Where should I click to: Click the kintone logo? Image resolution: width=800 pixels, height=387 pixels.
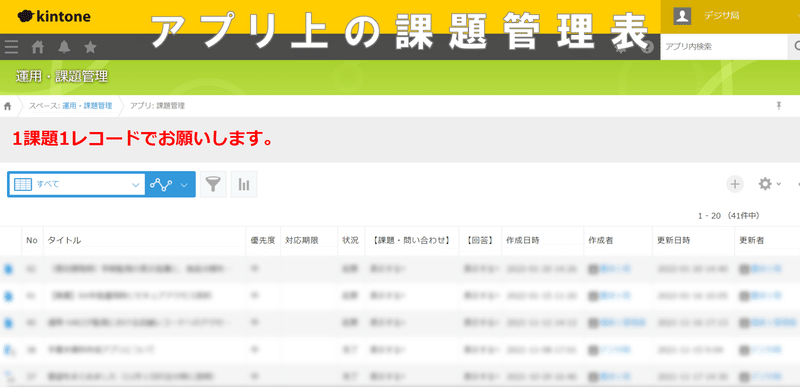point(54,16)
